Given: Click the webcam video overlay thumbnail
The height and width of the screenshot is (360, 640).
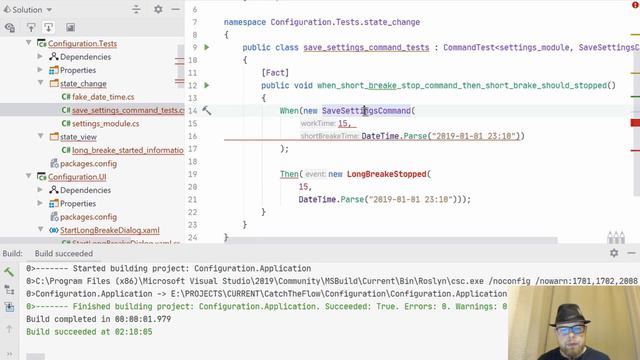Looking at the screenshot, I should click(x=574, y=323).
